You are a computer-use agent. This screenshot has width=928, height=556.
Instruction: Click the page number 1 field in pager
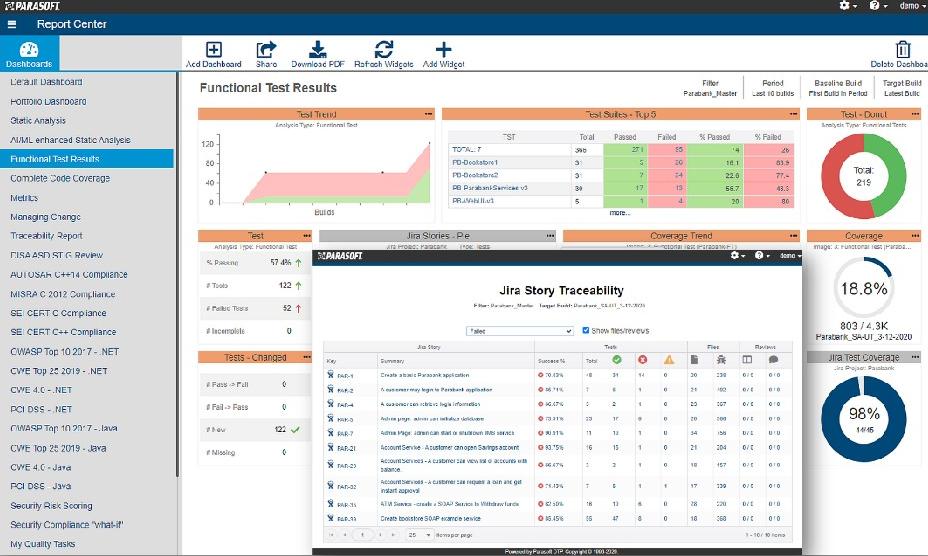click(362, 535)
